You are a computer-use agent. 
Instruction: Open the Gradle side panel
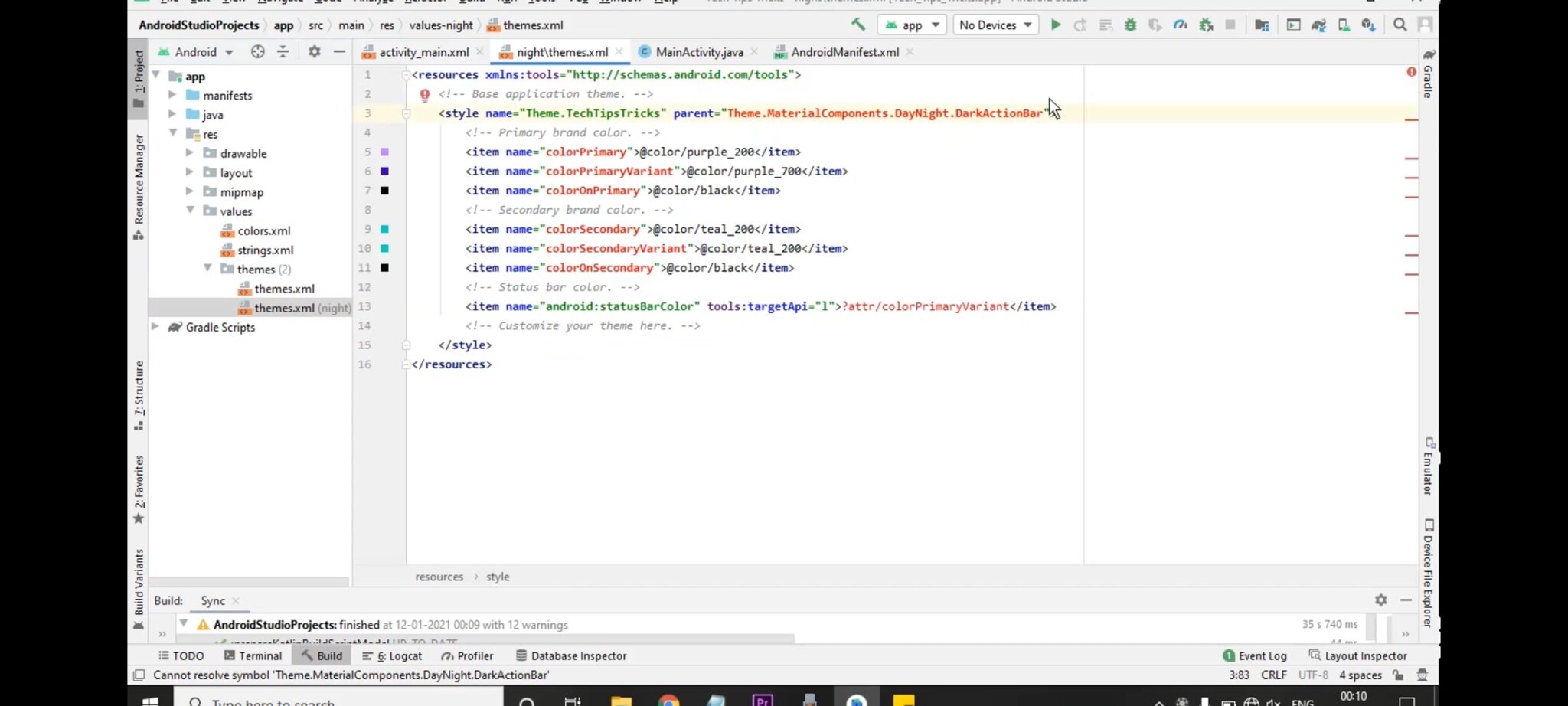click(x=1429, y=74)
